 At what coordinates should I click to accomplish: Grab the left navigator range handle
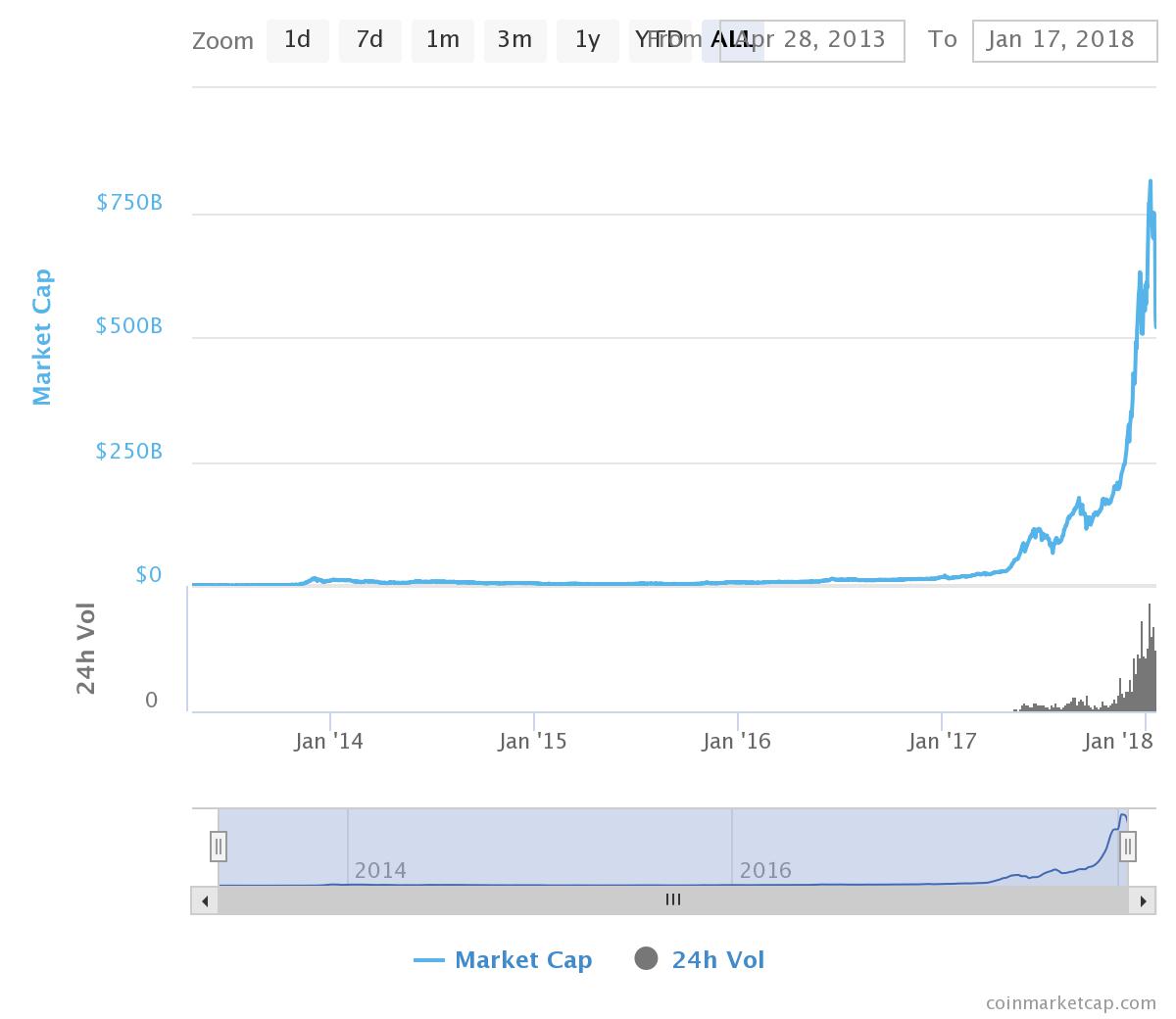point(219,846)
